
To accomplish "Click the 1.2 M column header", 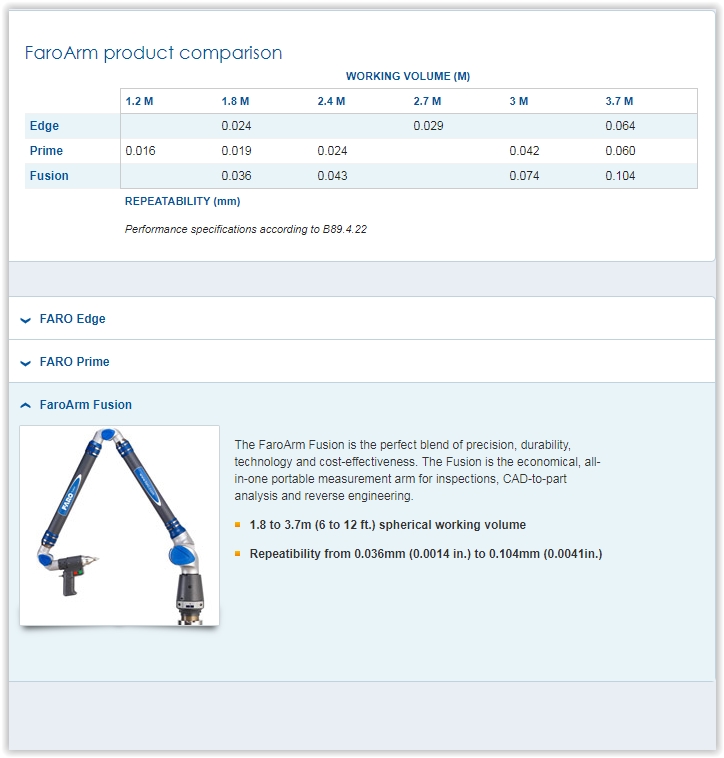I will point(139,101).
